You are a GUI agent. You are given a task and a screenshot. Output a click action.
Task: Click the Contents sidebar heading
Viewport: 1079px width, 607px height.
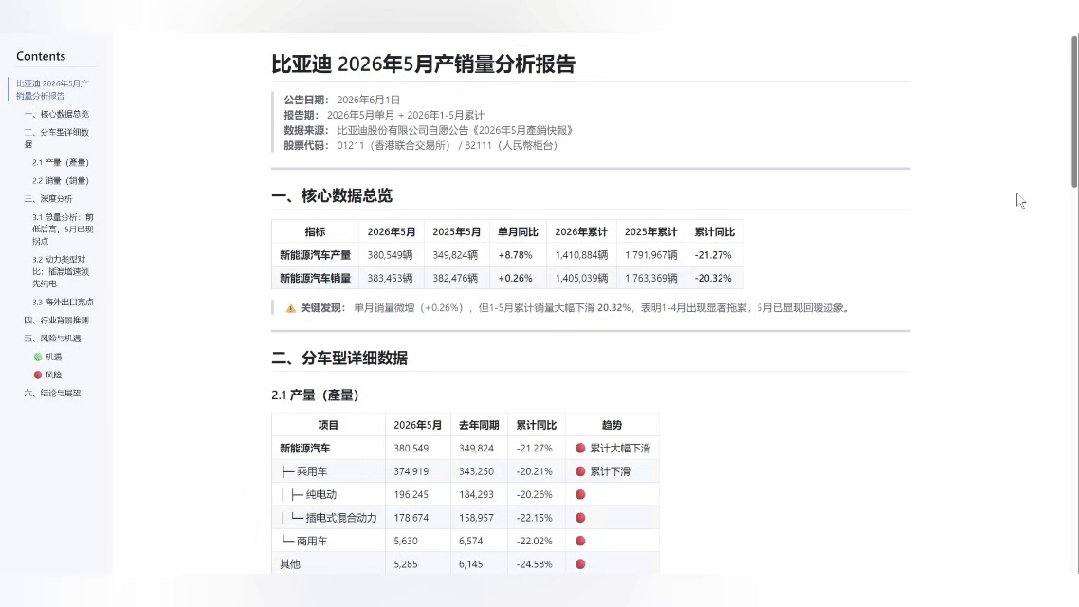[x=41, y=56]
